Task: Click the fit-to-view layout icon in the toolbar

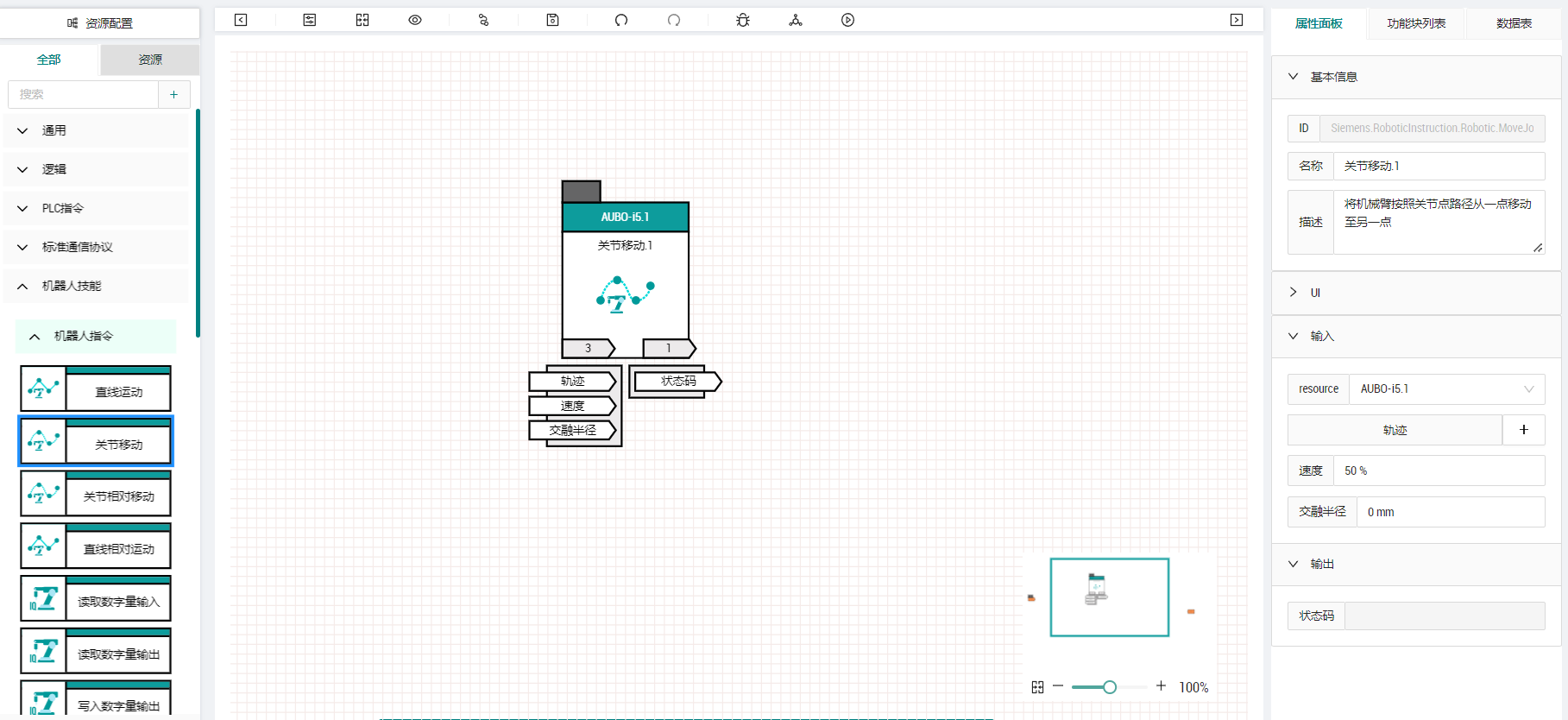Action: [362, 20]
